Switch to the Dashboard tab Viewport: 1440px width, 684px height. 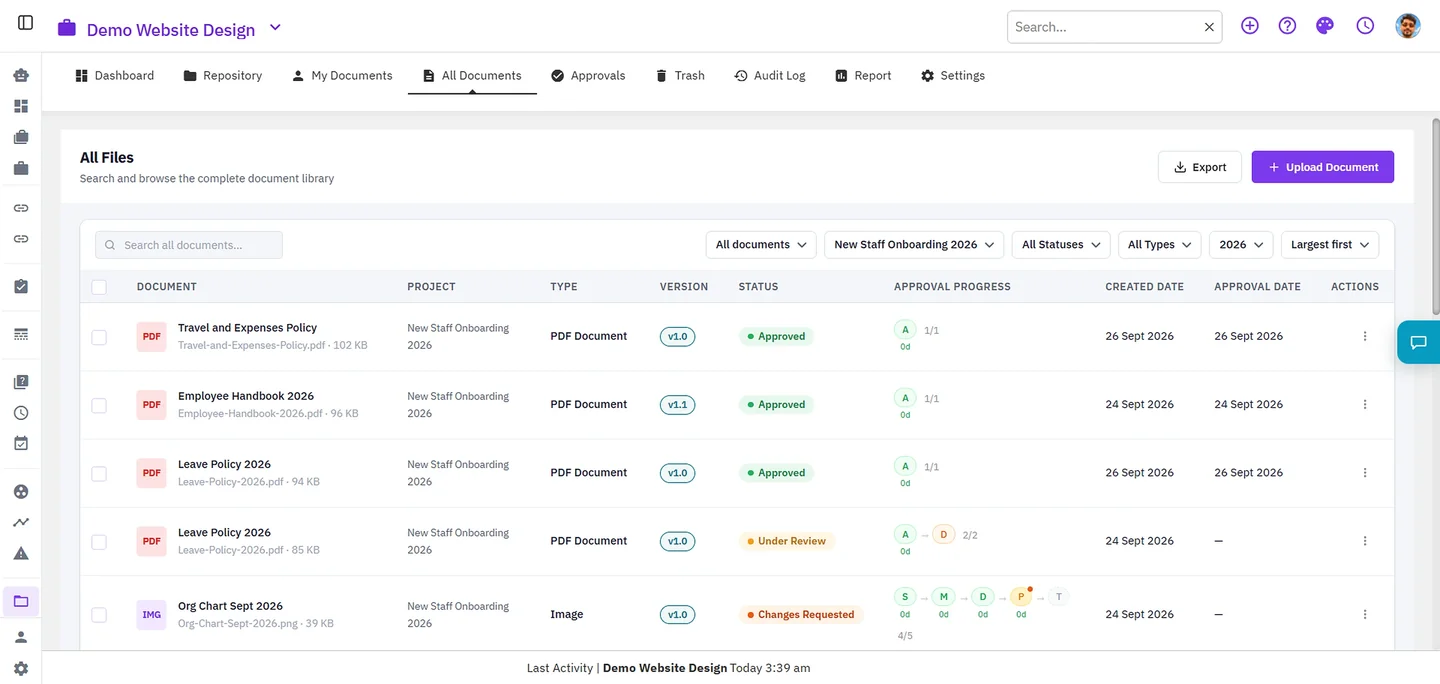(x=115, y=75)
